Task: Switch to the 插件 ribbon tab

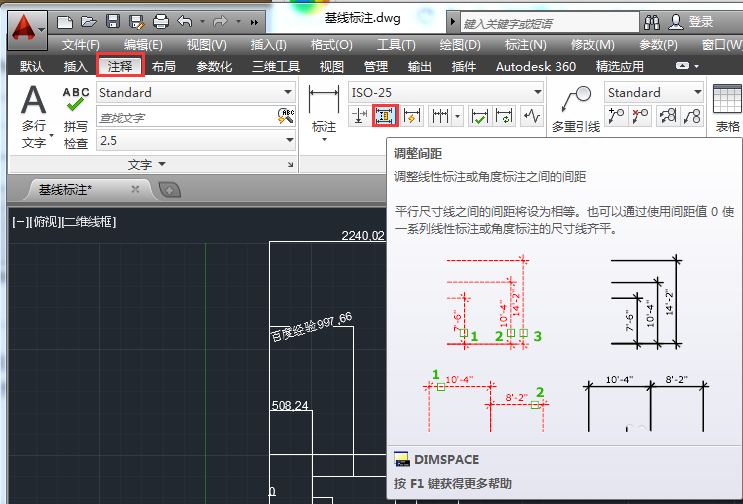Action: coord(463,66)
